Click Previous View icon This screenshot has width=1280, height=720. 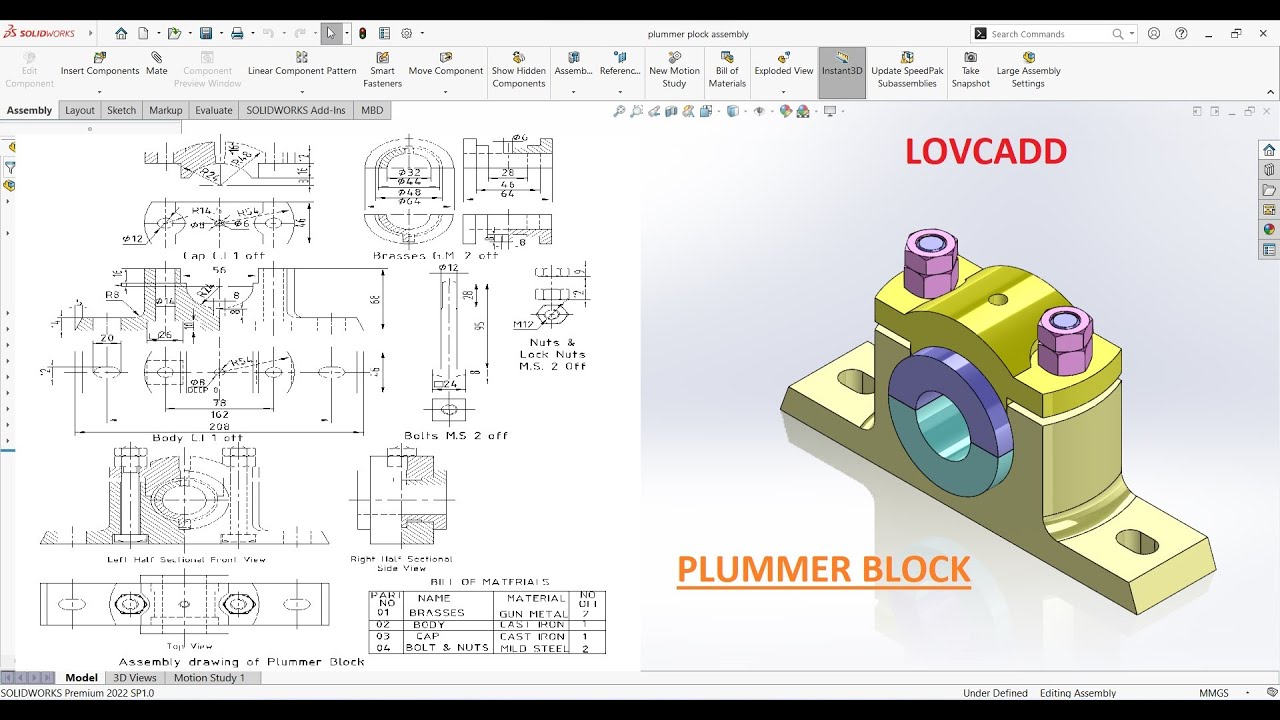pos(655,111)
